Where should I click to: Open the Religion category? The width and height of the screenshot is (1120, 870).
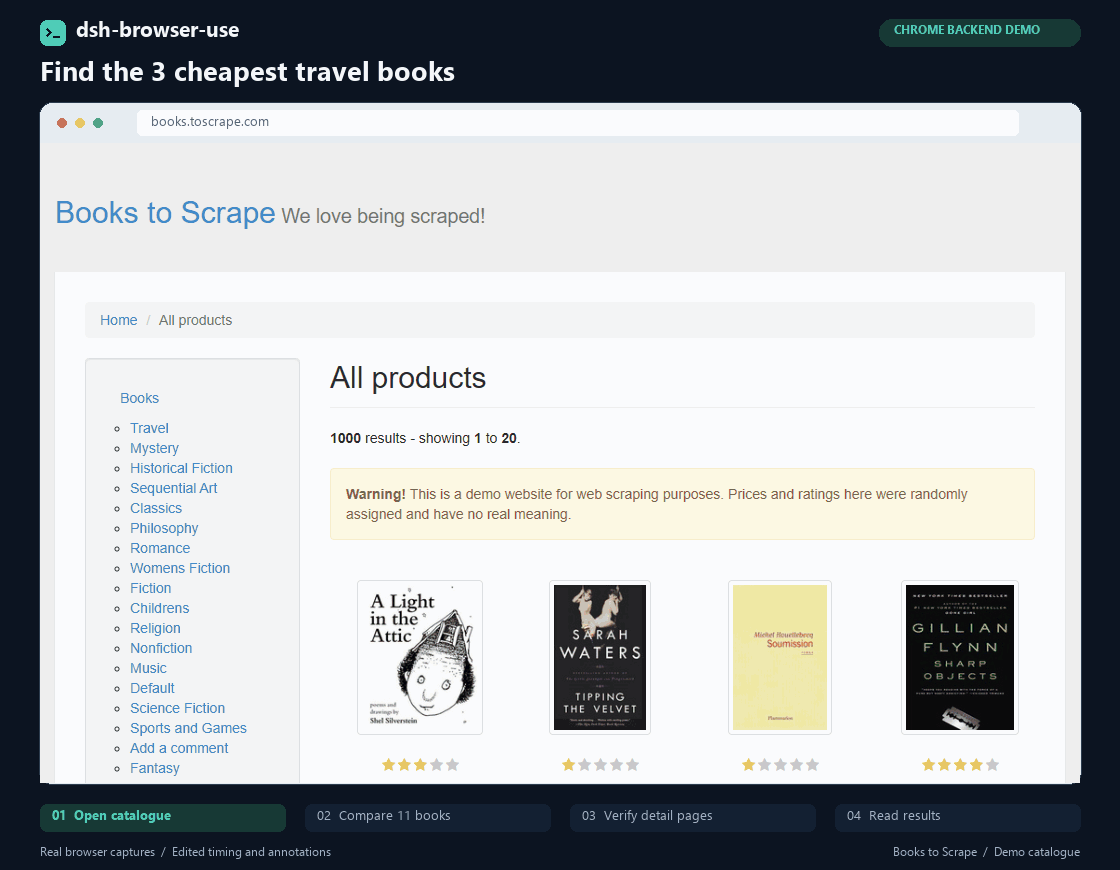[x=155, y=628]
